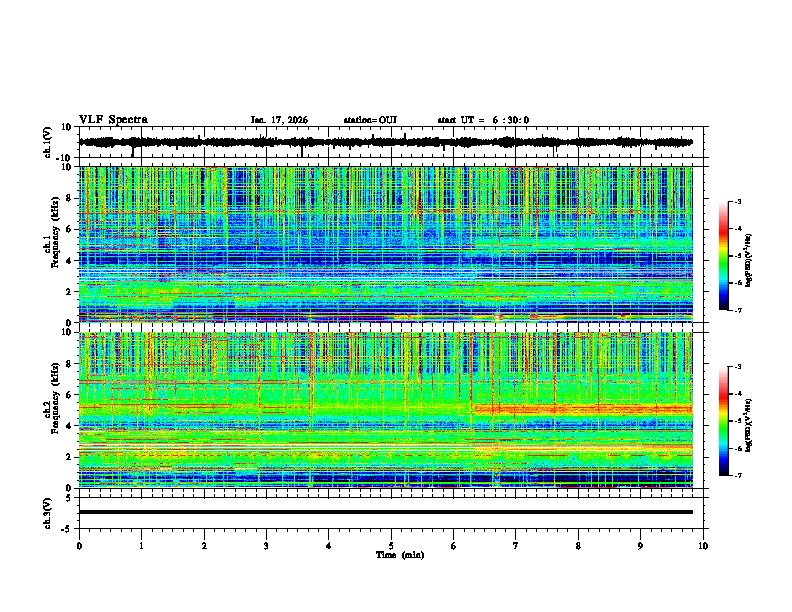The width and height of the screenshot is (792, 612).
Task: Click the flat black ch.3 voltage trace
Action: pyautogui.click(x=385, y=512)
